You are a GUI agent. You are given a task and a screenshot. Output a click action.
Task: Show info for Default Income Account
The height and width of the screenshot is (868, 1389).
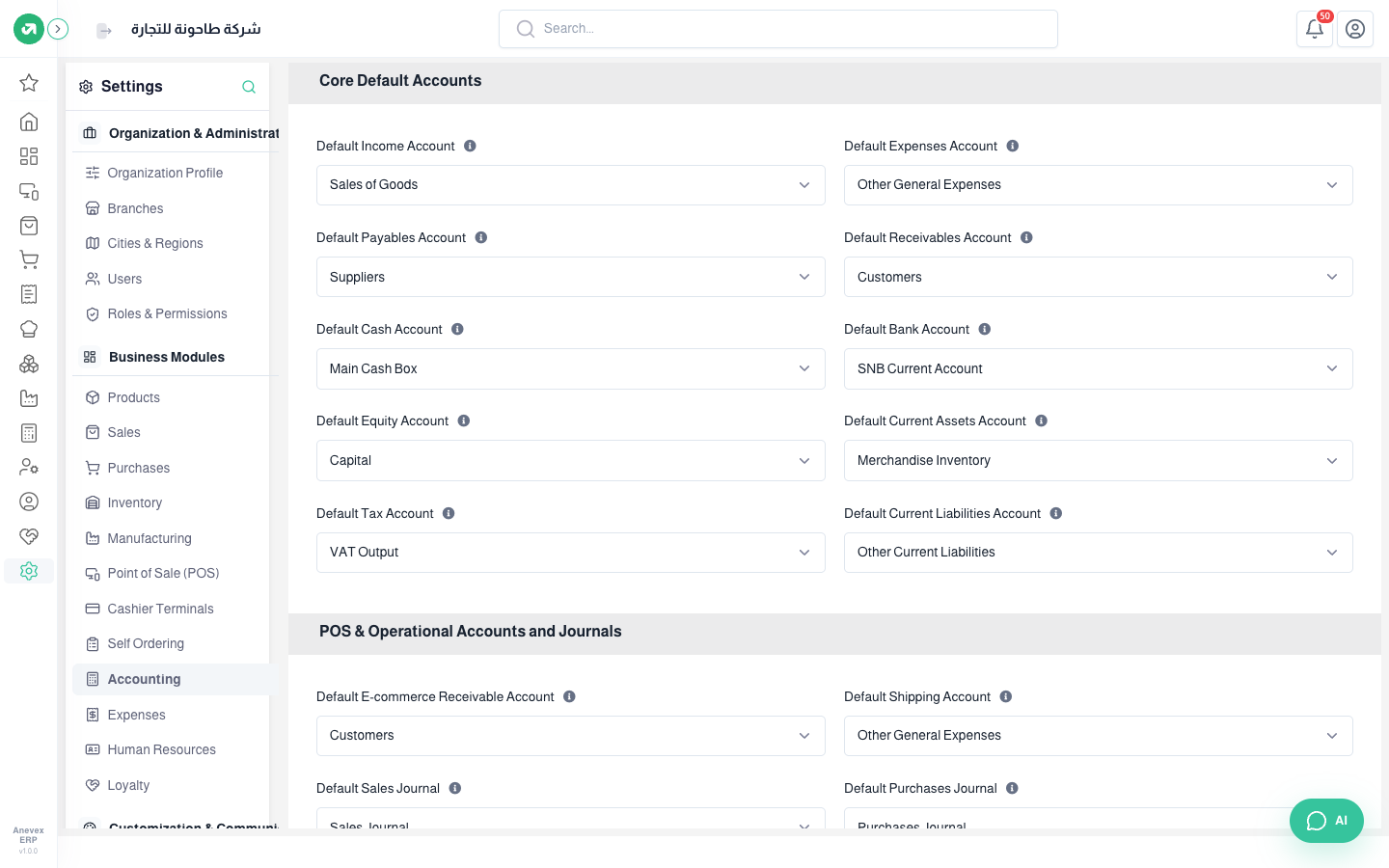[470, 146]
